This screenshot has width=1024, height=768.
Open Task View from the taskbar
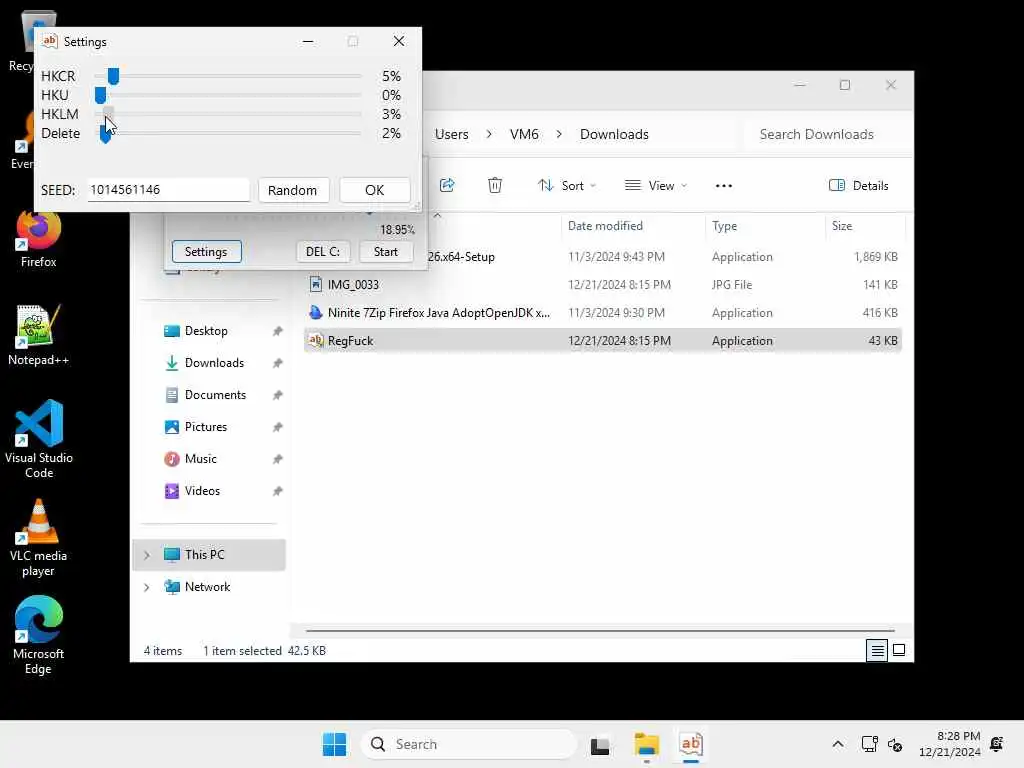[600, 744]
